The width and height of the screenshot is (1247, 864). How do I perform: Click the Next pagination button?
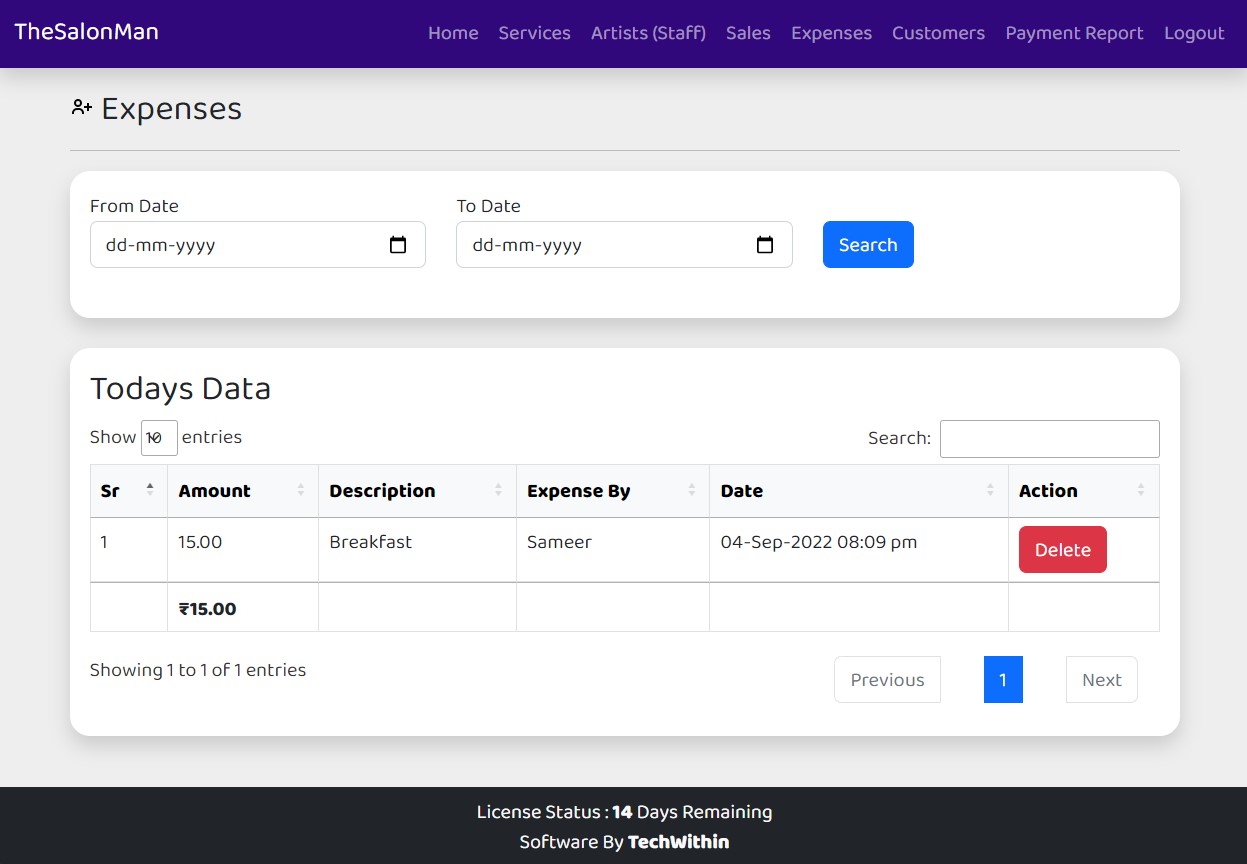tap(1102, 680)
